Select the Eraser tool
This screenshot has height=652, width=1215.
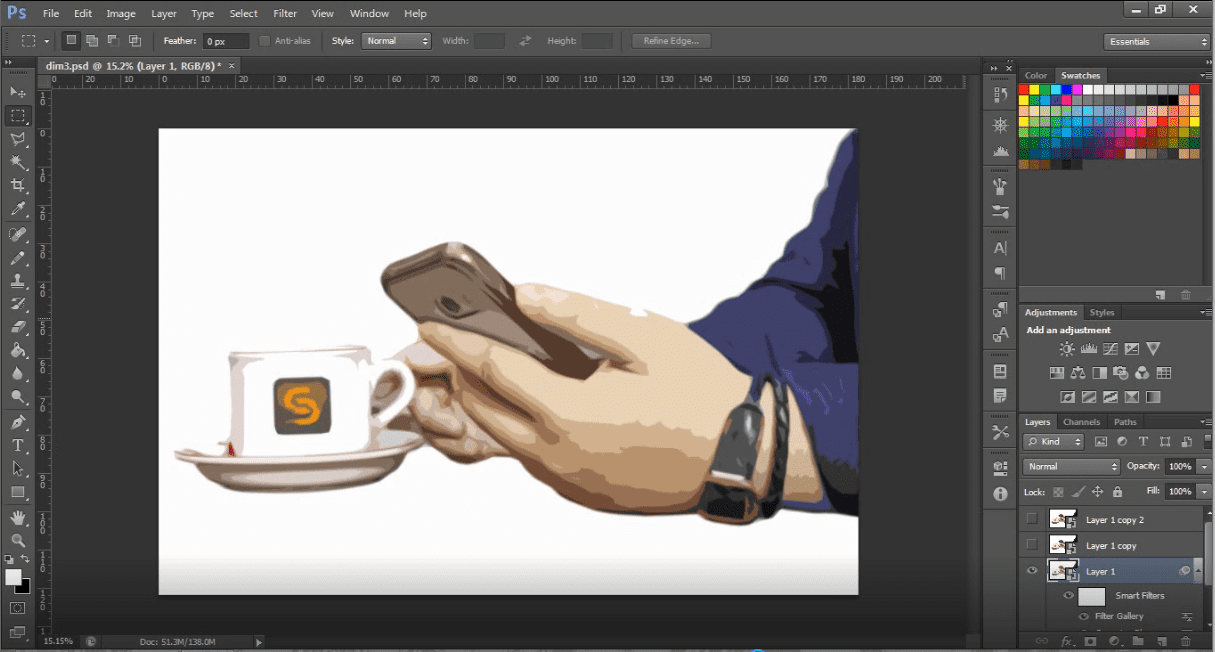click(18, 327)
